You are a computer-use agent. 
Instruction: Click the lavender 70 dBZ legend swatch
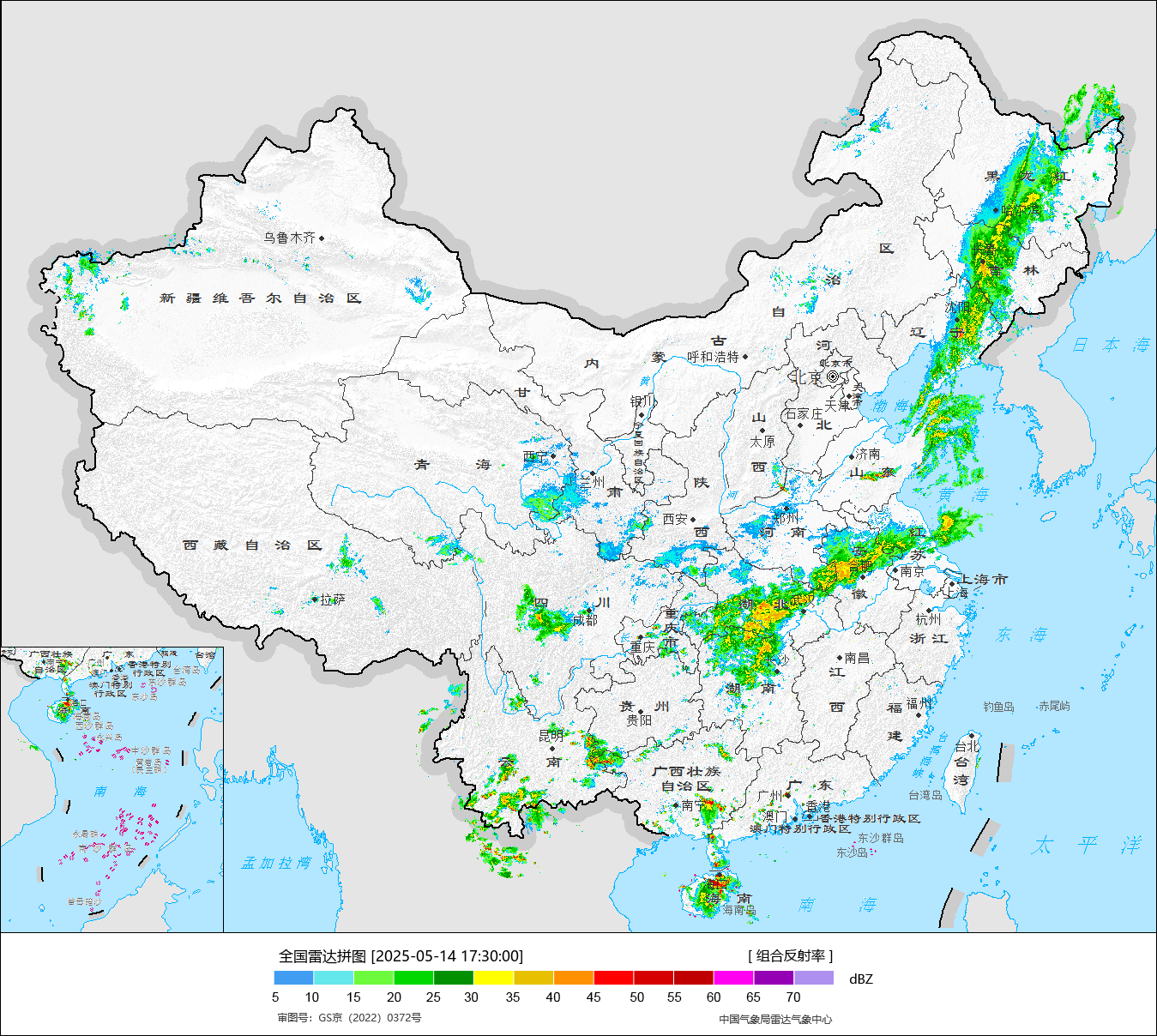point(813,978)
